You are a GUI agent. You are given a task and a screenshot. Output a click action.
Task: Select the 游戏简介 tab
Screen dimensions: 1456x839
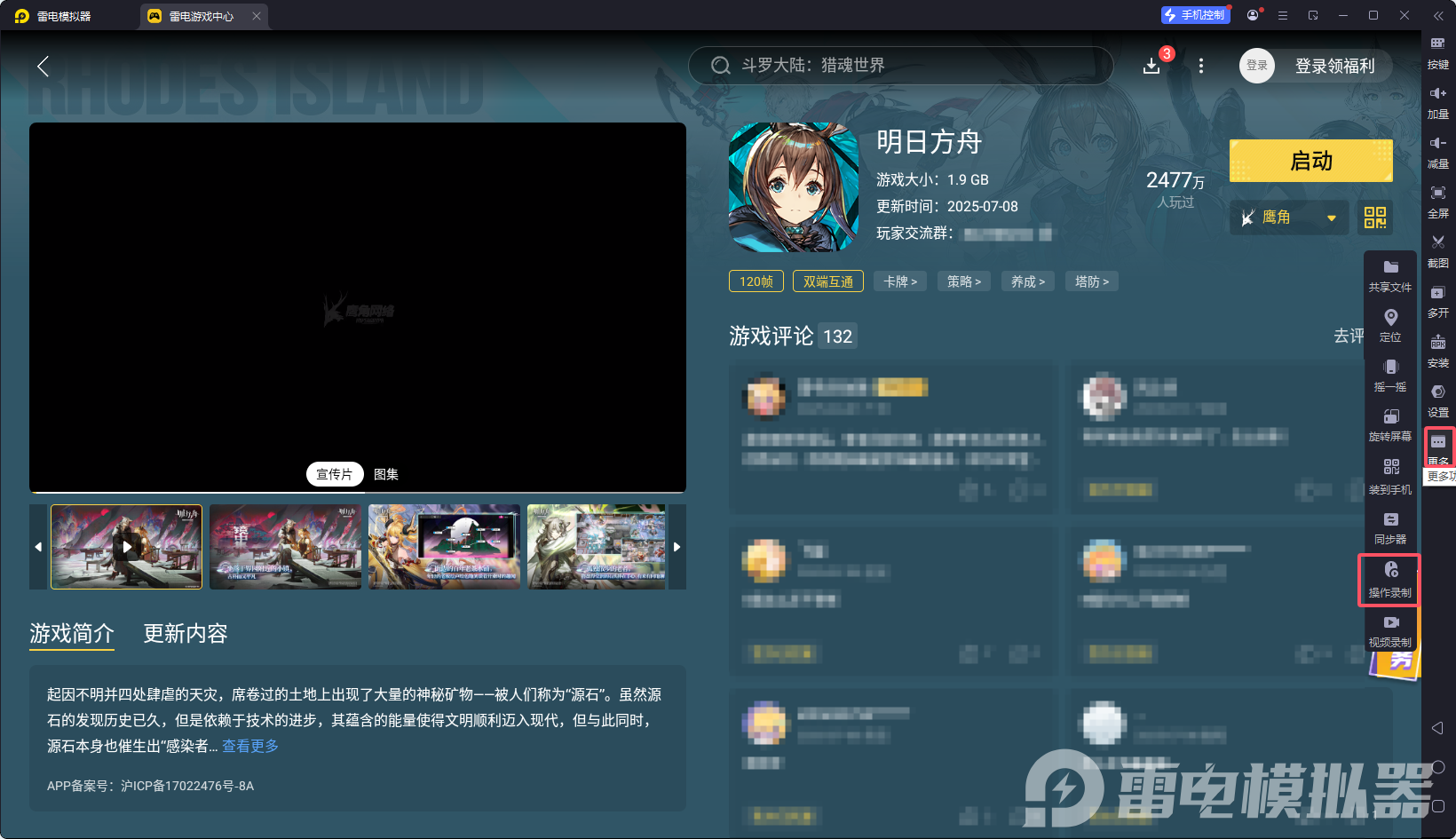pos(72,633)
